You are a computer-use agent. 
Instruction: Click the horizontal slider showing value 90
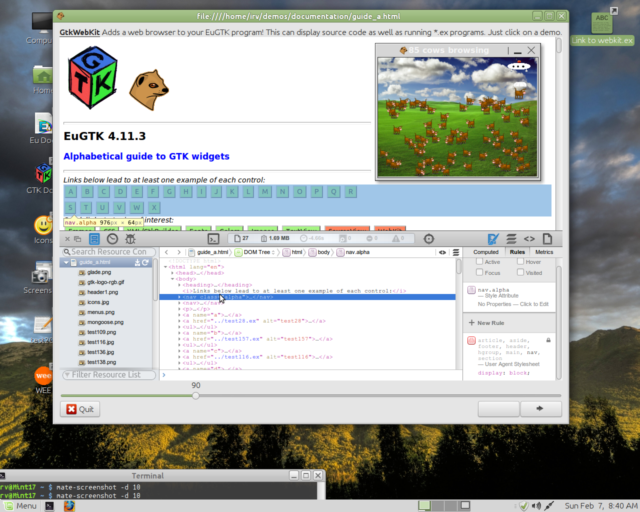pos(195,396)
